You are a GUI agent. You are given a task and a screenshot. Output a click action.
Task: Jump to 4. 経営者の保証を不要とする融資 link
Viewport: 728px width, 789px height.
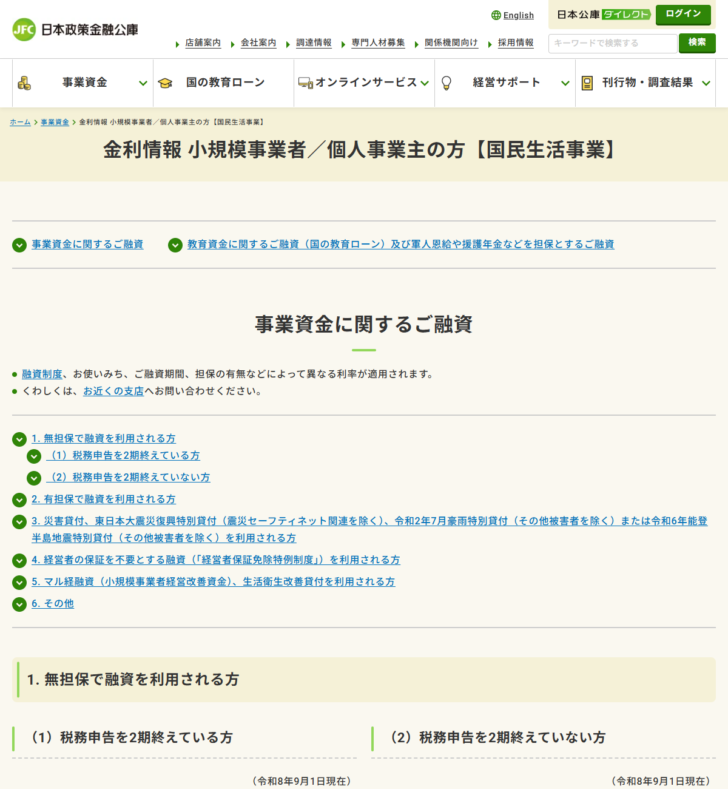[x=216, y=560]
